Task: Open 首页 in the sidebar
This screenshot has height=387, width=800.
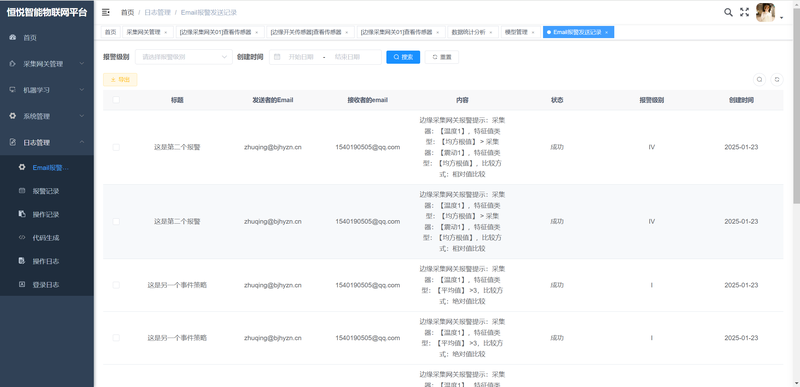Action: pos(46,38)
